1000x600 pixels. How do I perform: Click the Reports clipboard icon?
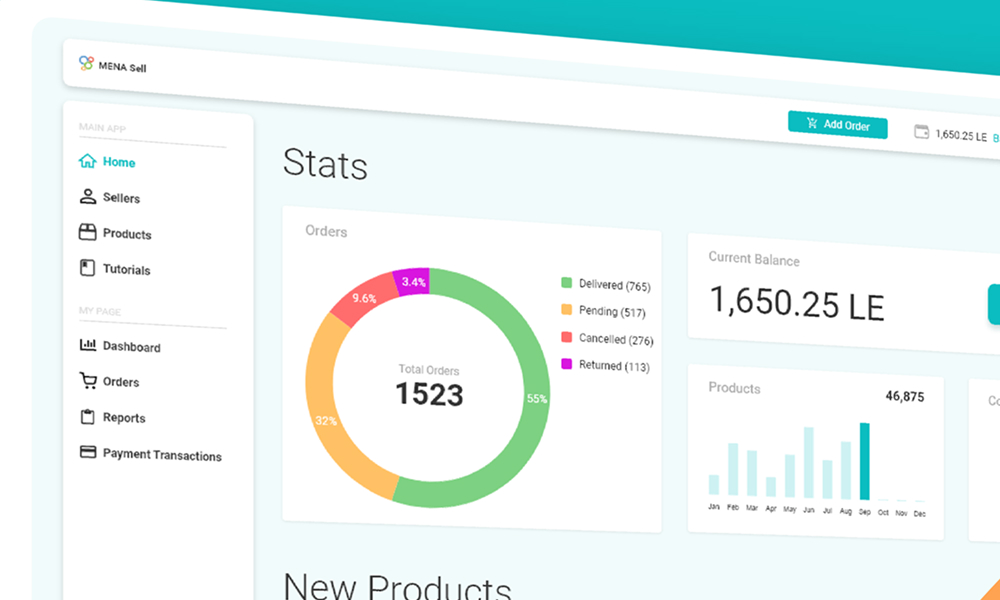click(87, 416)
